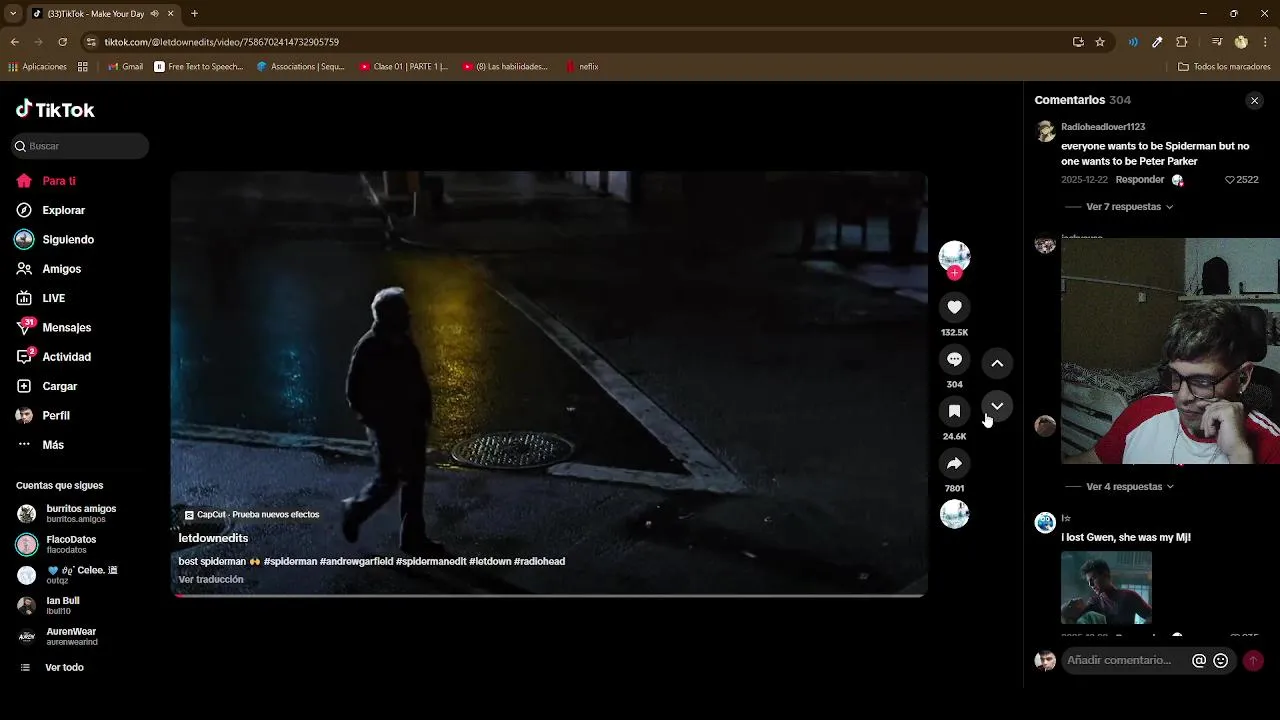Open burritos amigos followed account
This screenshot has width=1280, height=720.
coord(67,514)
